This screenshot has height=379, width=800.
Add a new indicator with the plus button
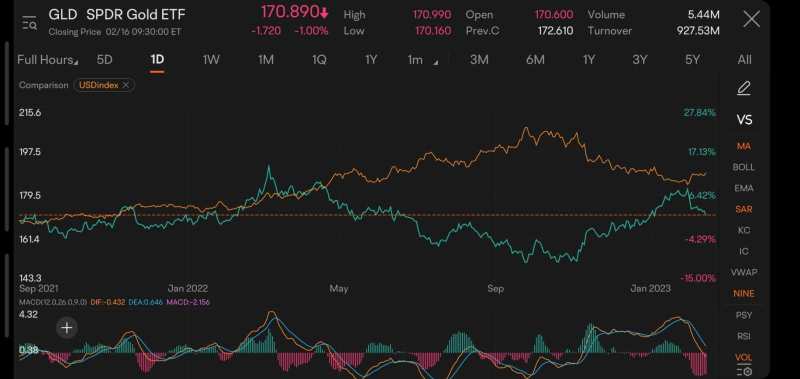pos(67,328)
